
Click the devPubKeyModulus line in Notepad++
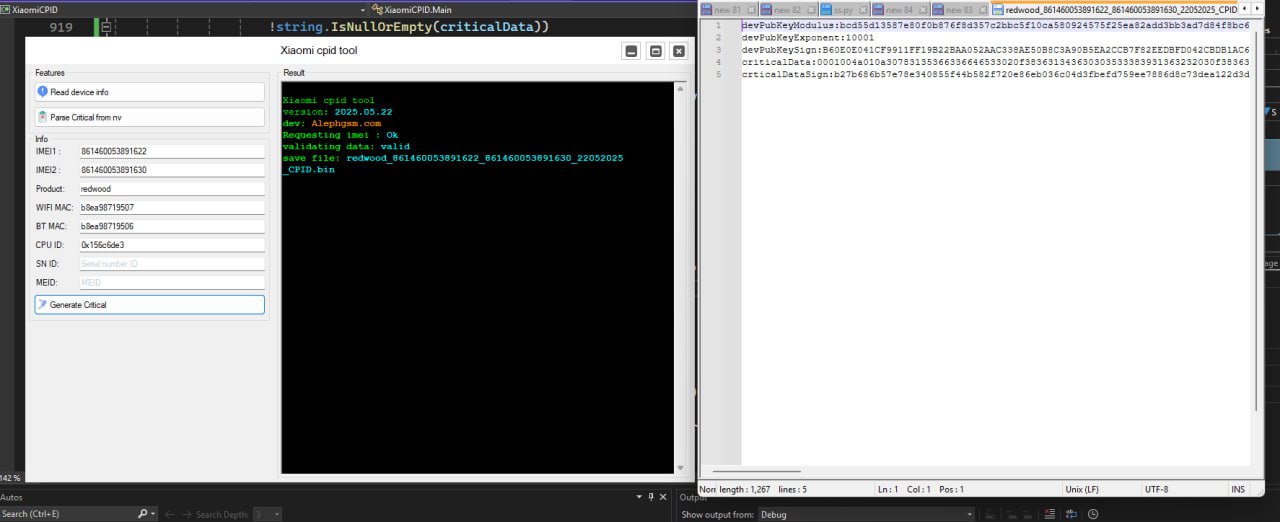pyautogui.click(x=995, y=24)
